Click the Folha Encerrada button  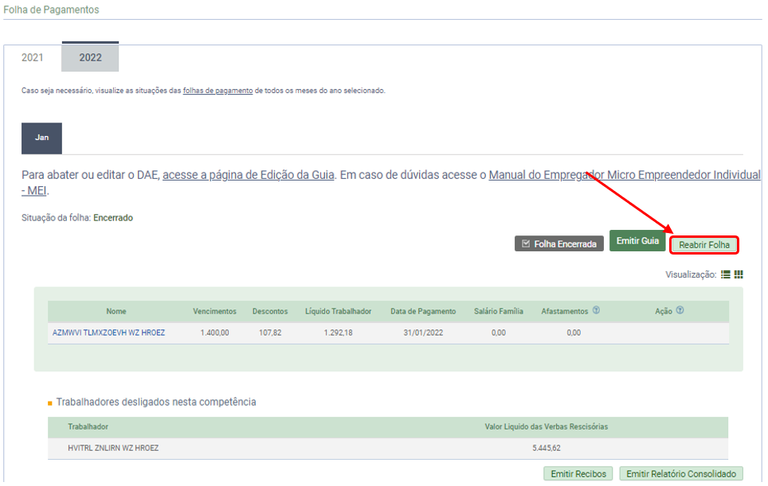559,243
